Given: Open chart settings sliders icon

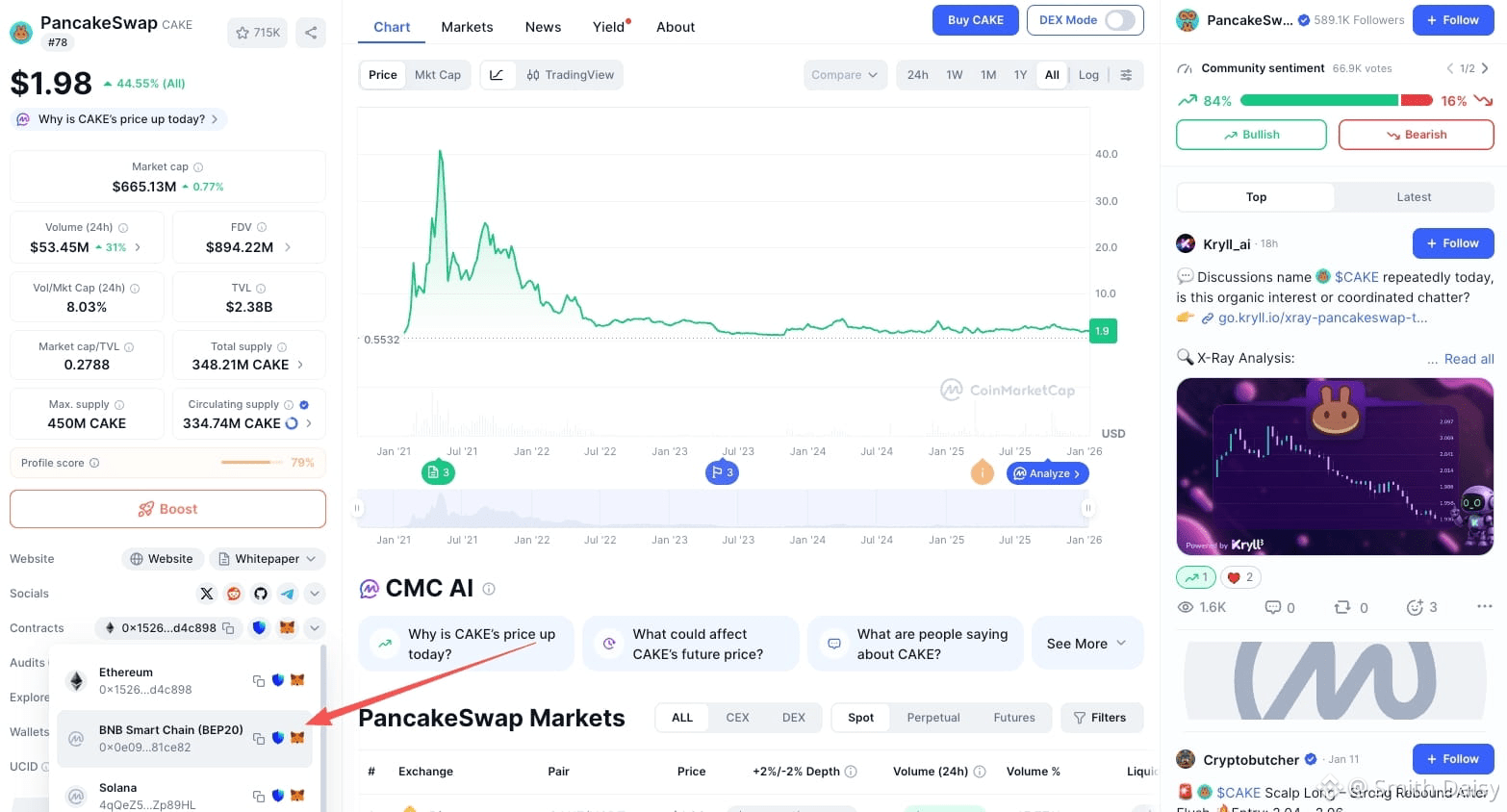Looking at the screenshot, I should tap(1126, 75).
